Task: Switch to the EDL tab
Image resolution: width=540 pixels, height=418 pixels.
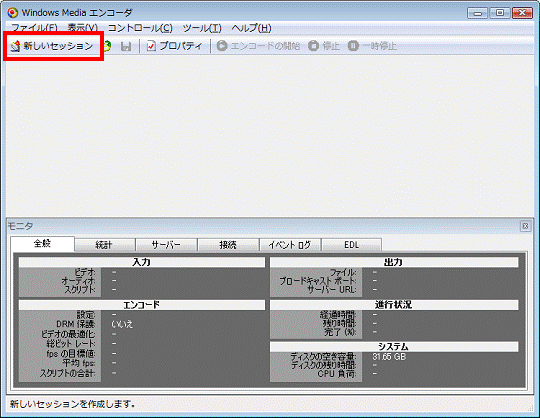Action: tap(351, 245)
